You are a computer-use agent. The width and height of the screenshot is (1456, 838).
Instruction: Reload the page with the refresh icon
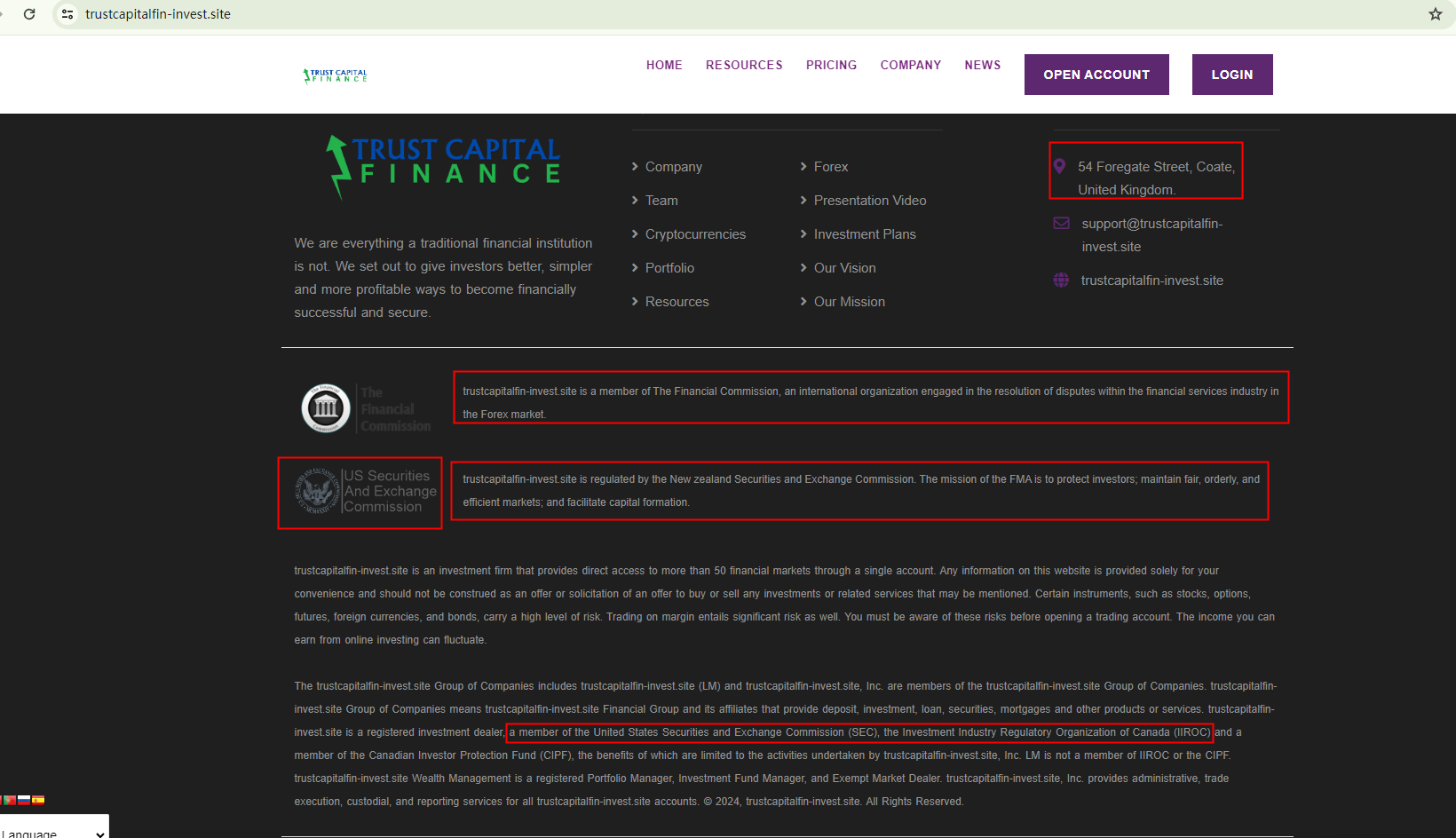[x=29, y=14]
